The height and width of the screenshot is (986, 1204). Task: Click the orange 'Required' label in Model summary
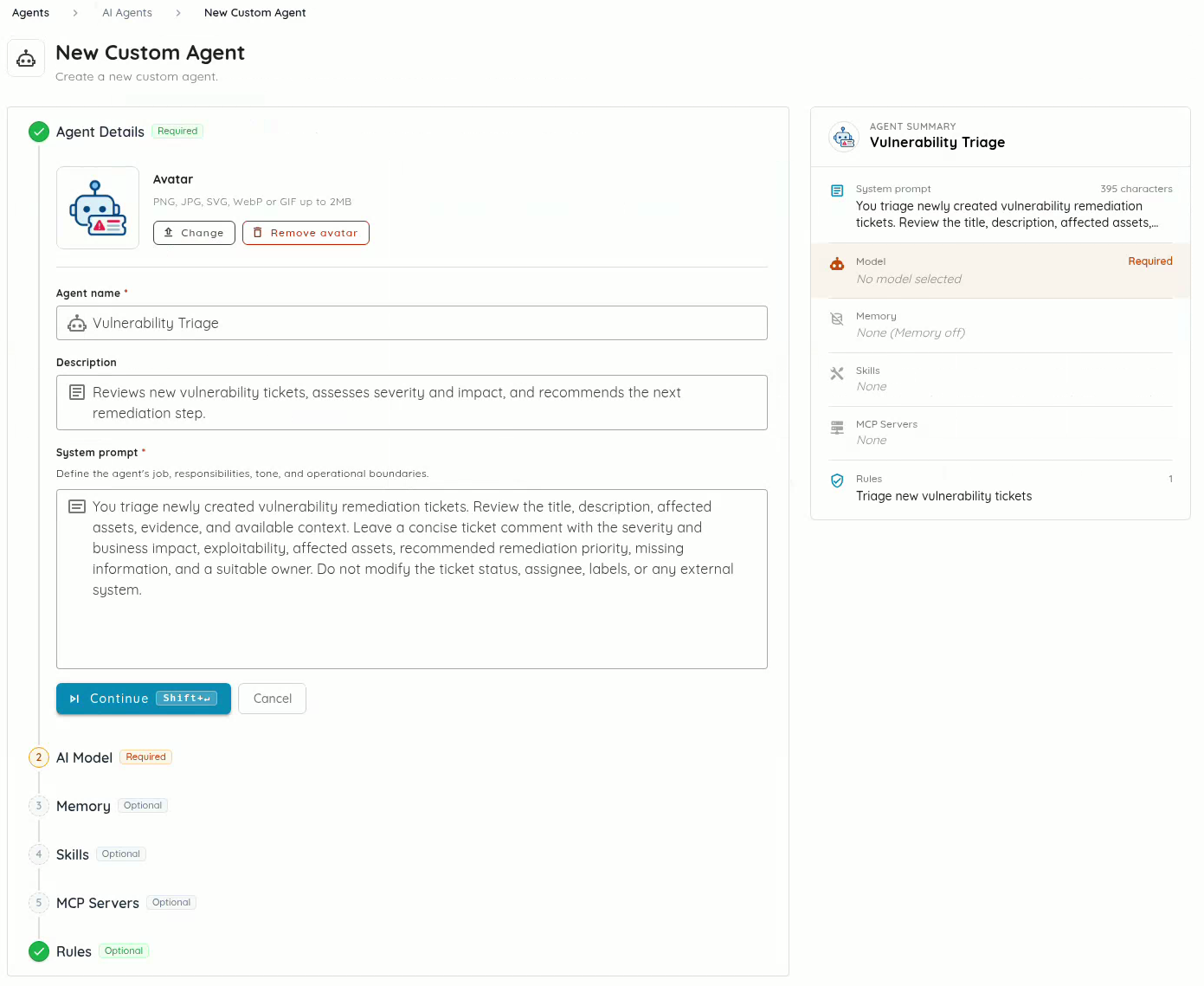point(1150,261)
